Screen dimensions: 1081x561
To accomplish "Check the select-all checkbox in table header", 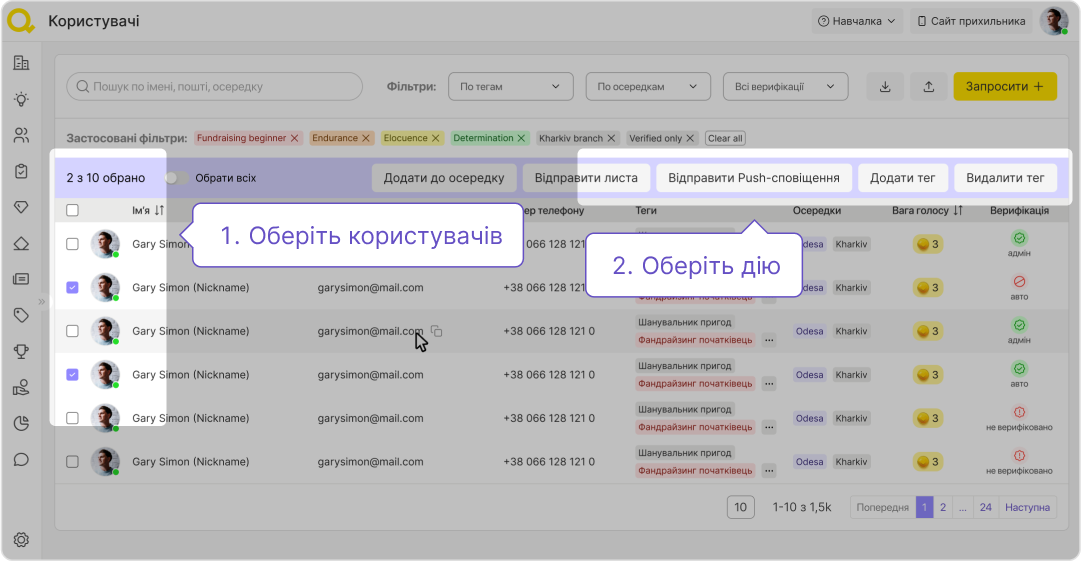I will tap(72, 211).
